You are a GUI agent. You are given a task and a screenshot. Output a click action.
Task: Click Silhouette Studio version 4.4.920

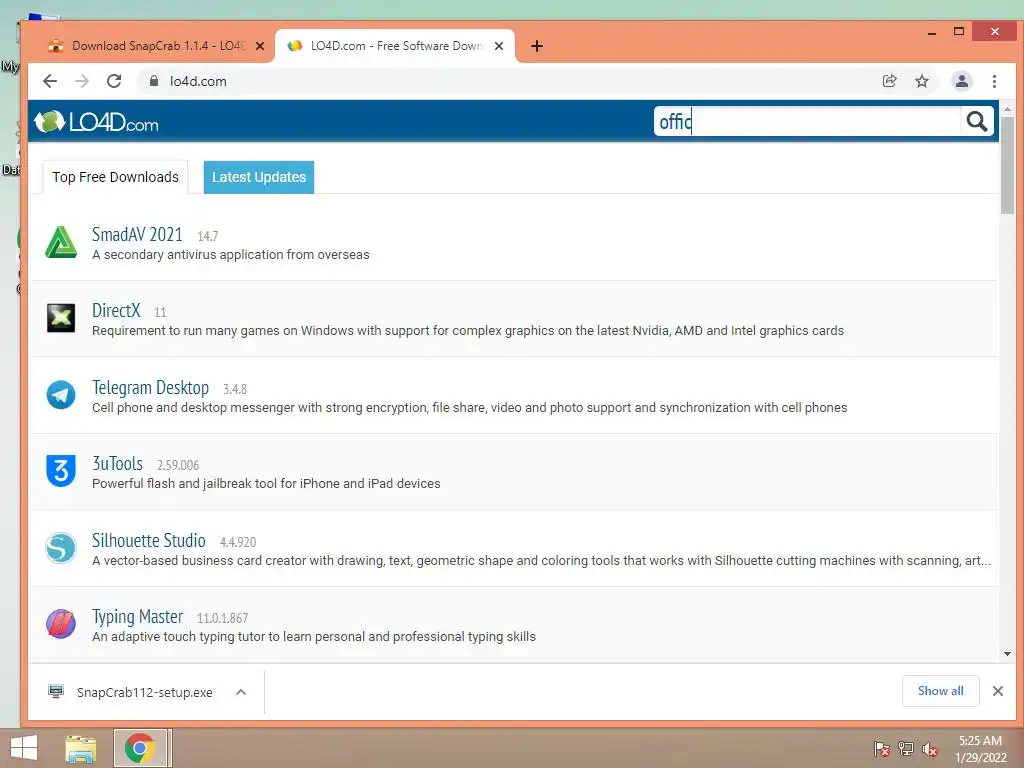(x=238, y=542)
